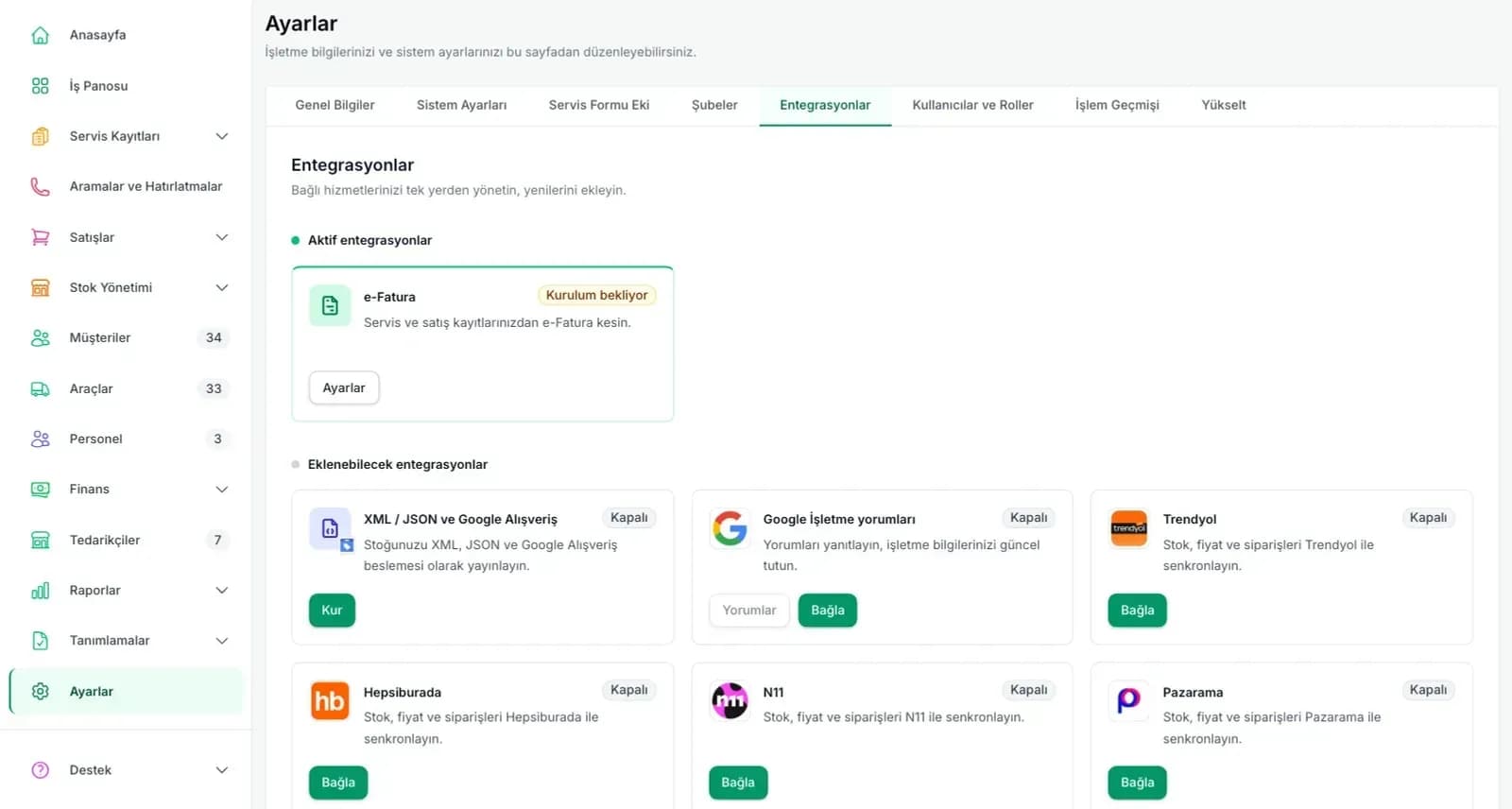Expand the Finans submenu chevron

222,489
